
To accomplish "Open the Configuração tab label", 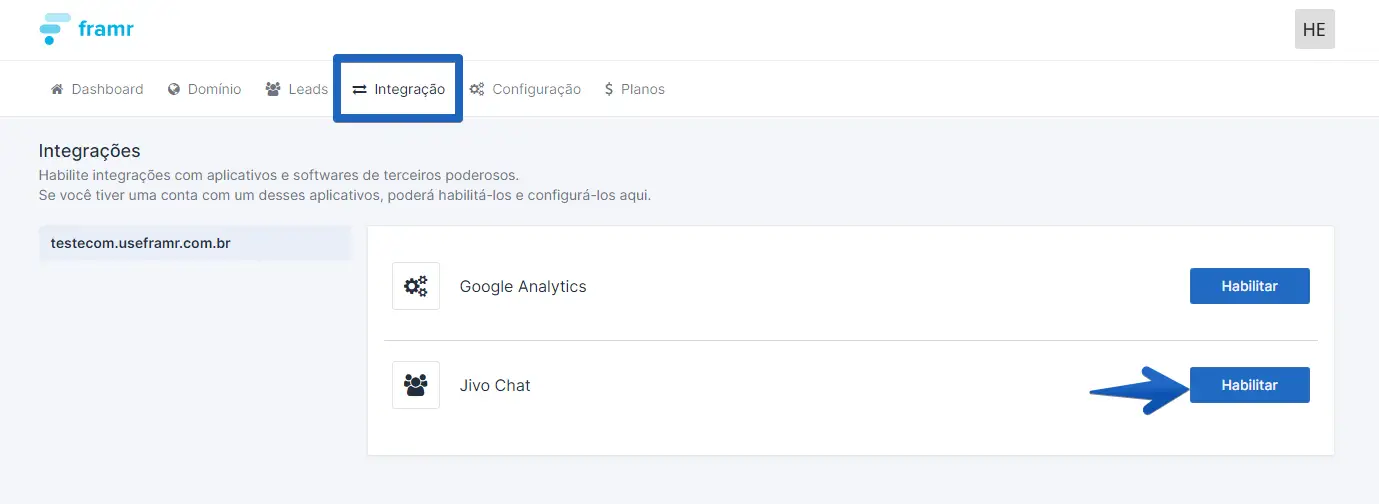I will (x=536, y=89).
